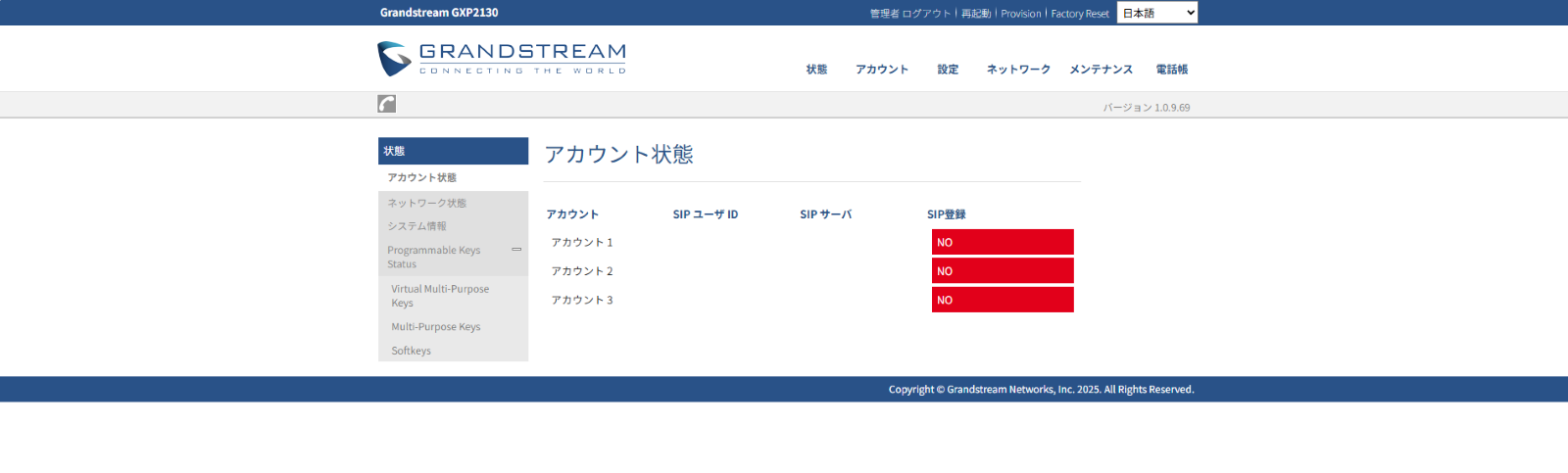Click the アカウント状態 page heading
Image resolution: width=1568 pixels, height=473 pixels.
pos(619,155)
